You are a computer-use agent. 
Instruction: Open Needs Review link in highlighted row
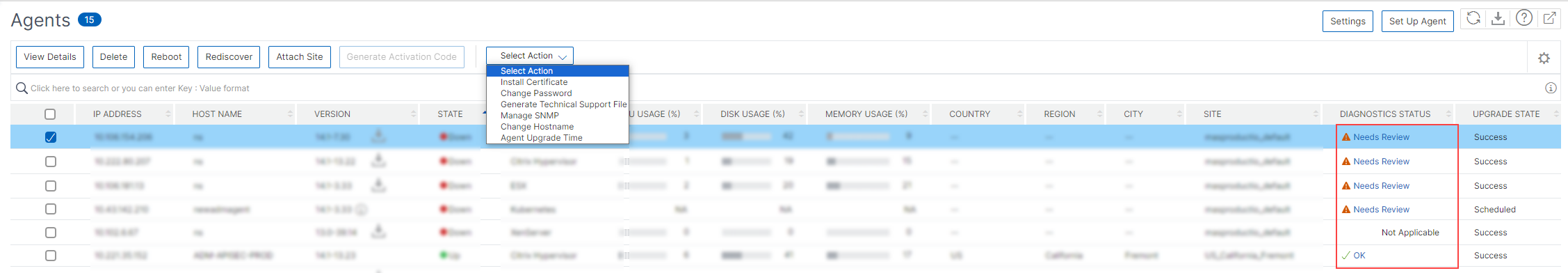point(1381,137)
